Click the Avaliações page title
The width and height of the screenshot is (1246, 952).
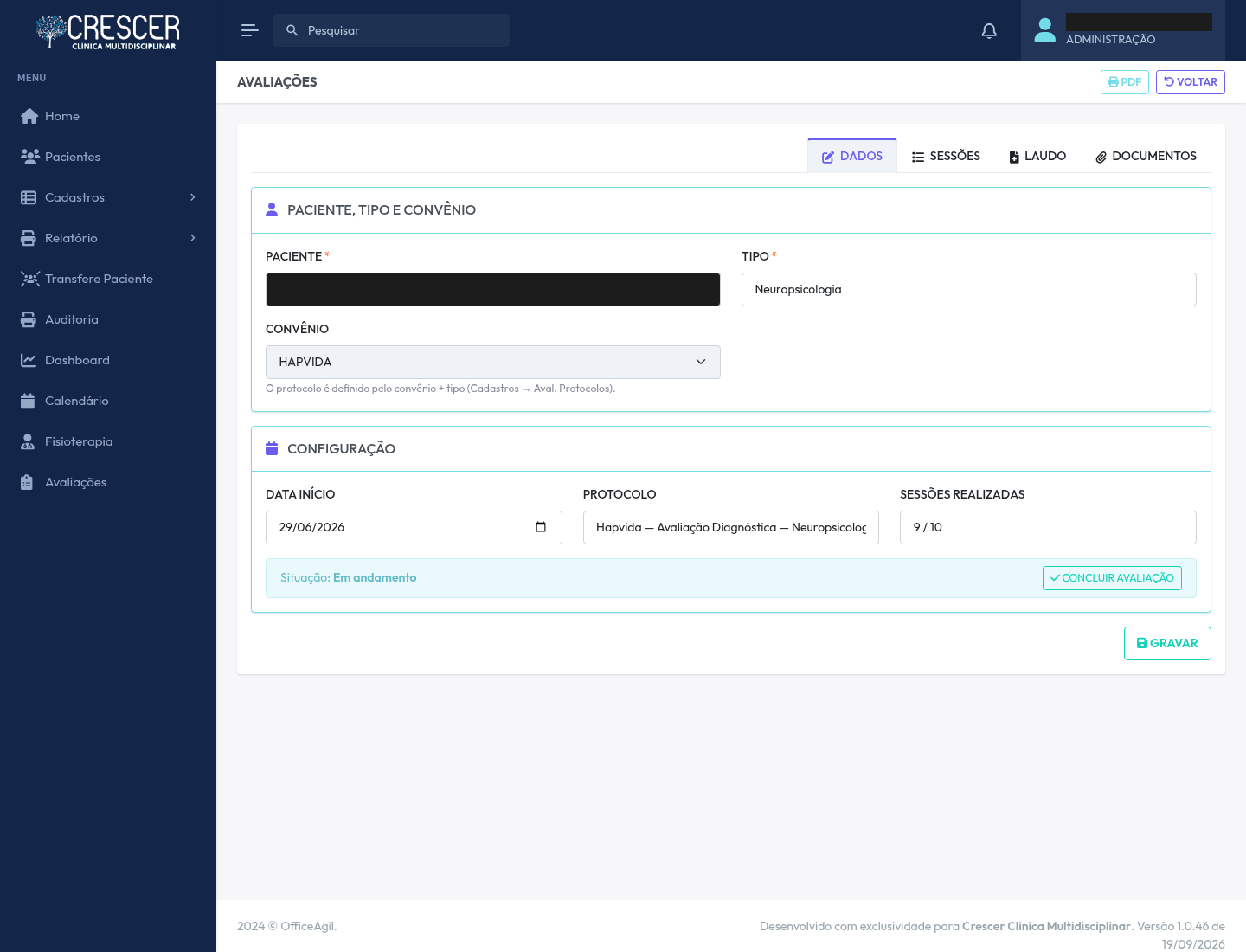[x=277, y=81]
